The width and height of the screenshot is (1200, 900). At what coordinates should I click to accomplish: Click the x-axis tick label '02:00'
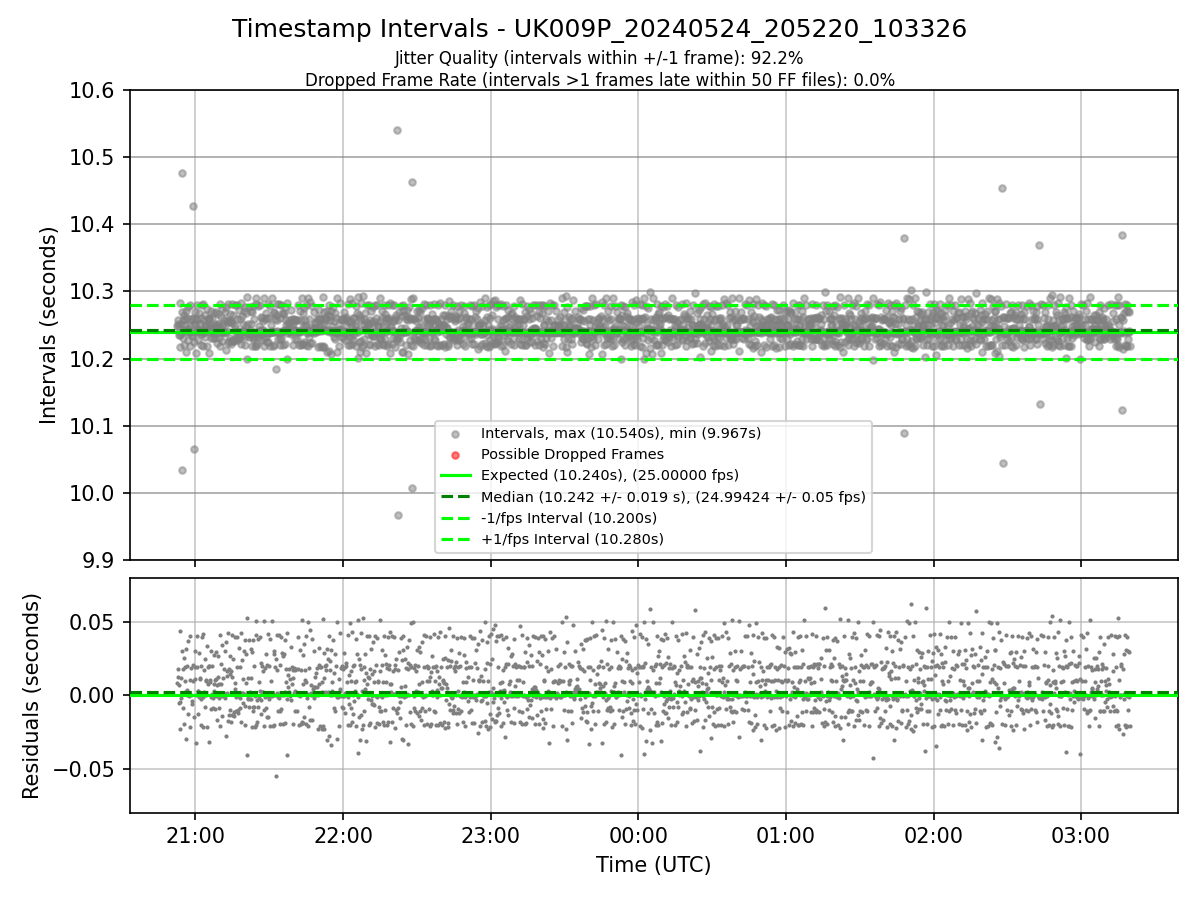pyautogui.click(x=934, y=835)
